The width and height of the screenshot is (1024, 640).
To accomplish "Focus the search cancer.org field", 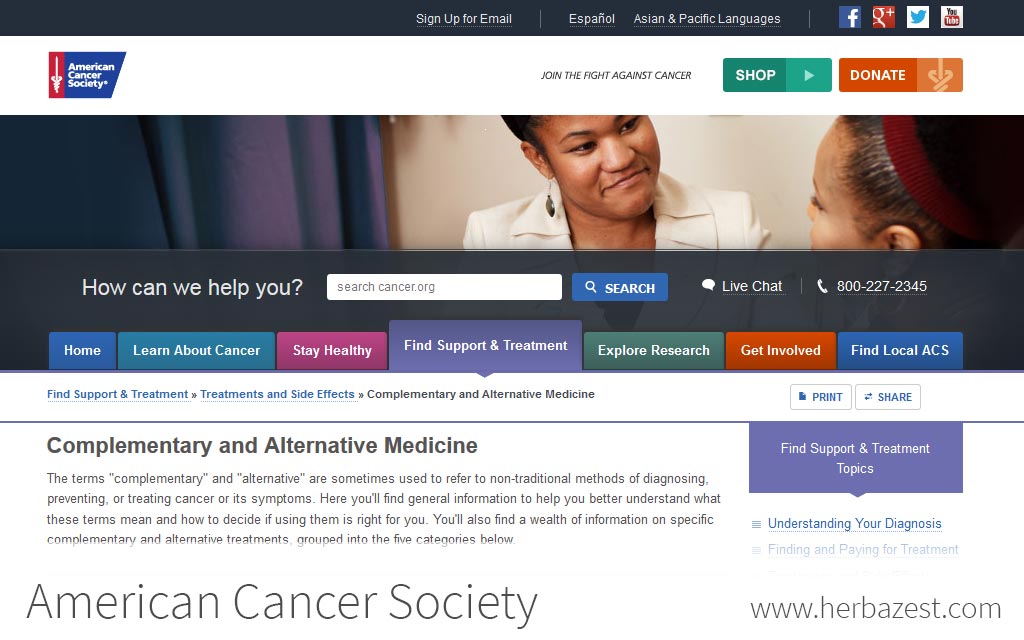I will 444,287.
